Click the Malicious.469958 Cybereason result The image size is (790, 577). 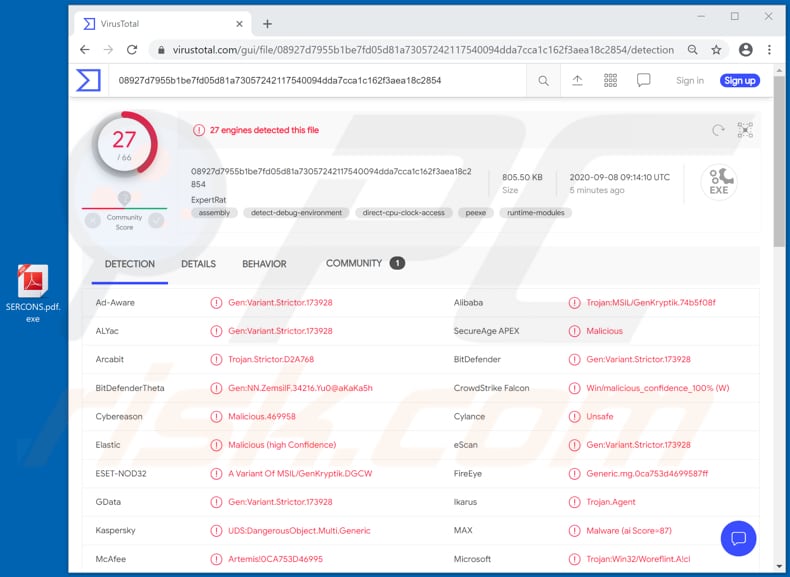click(262, 416)
